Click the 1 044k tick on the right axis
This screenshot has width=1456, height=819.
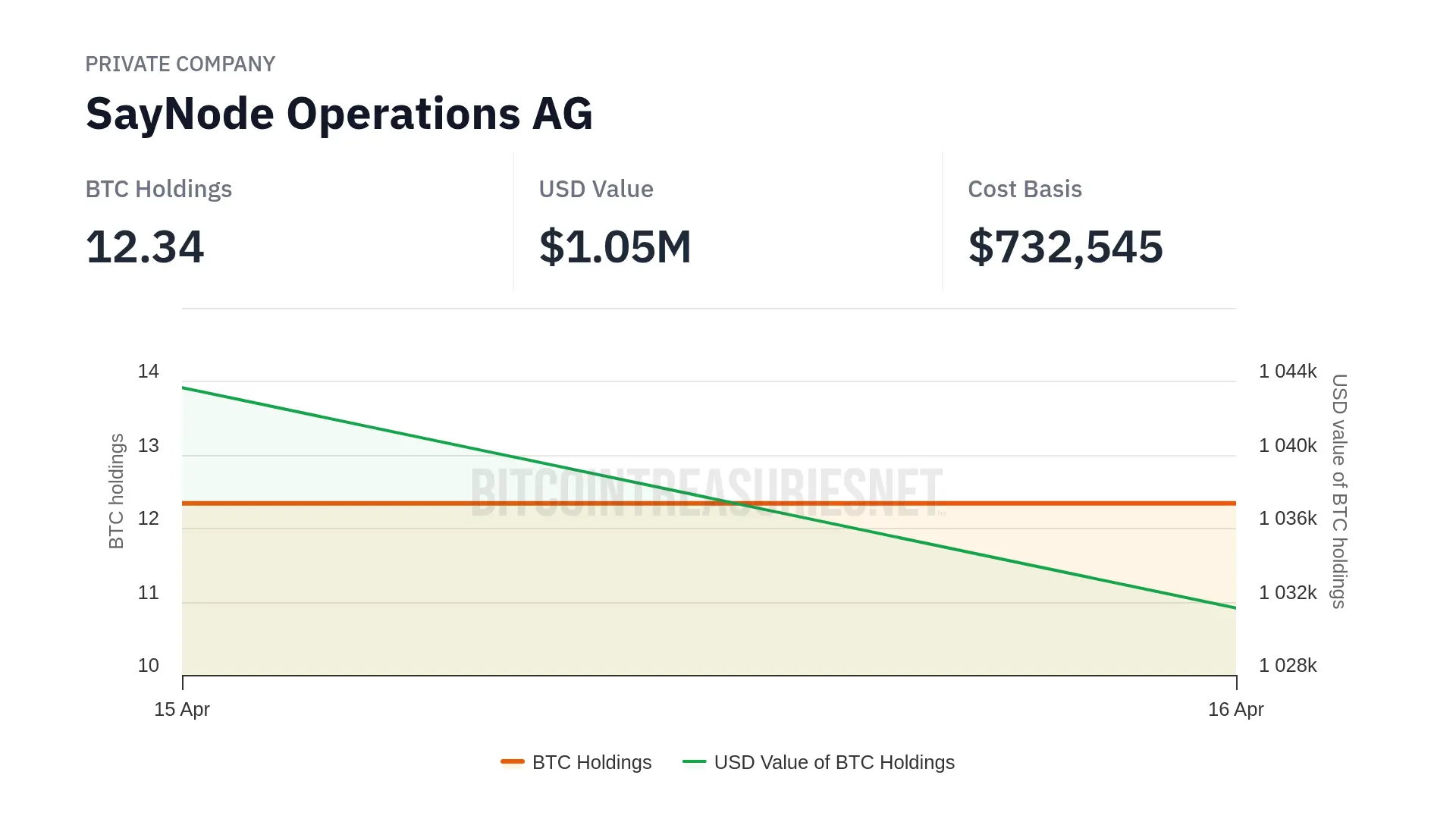1288,371
